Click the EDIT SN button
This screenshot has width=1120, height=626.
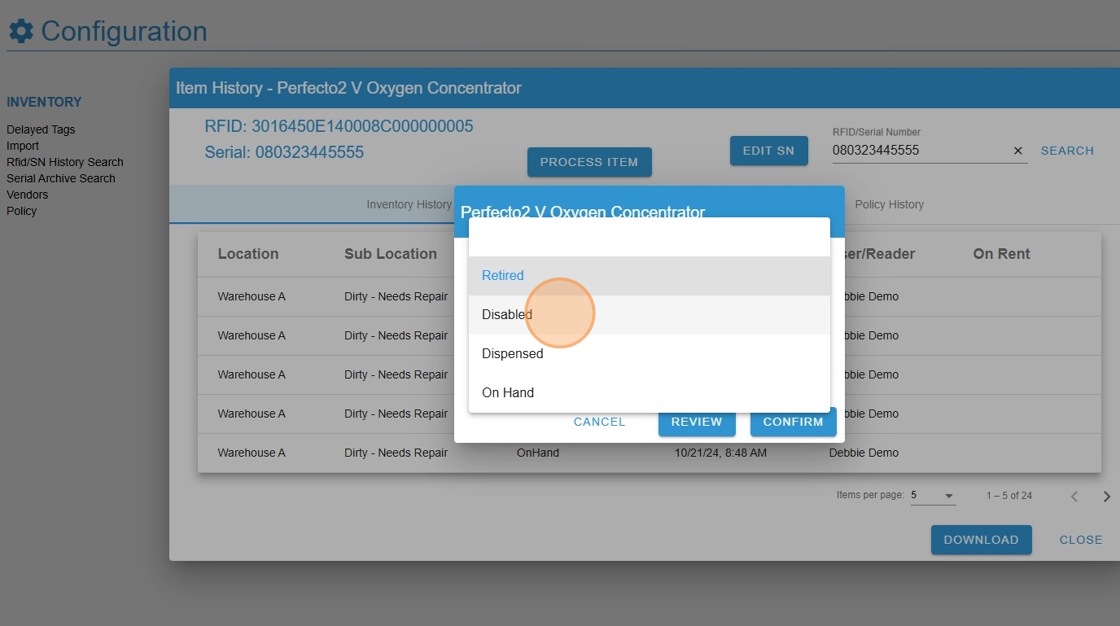[x=769, y=151]
